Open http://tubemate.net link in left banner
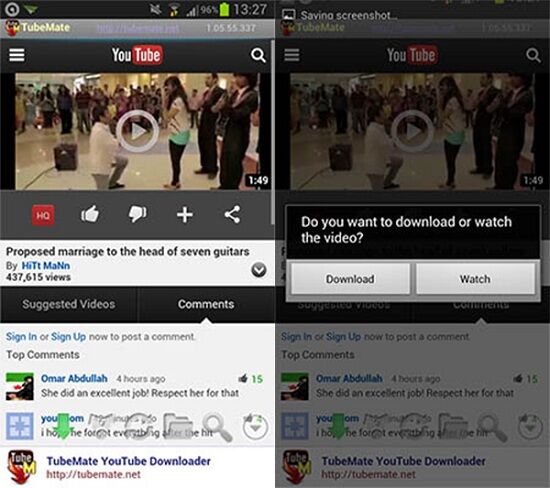The width and height of the screenshot is (550, 488). [93, 475]
